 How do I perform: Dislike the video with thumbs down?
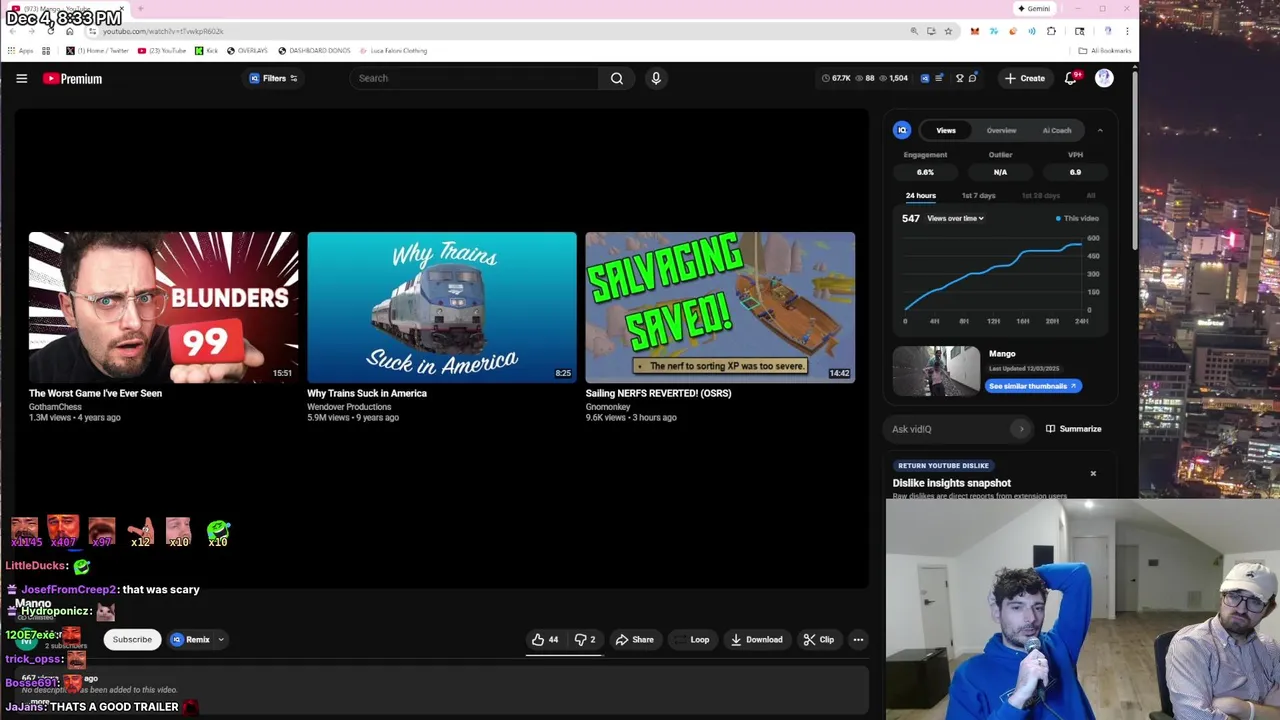tap(585, 640)
